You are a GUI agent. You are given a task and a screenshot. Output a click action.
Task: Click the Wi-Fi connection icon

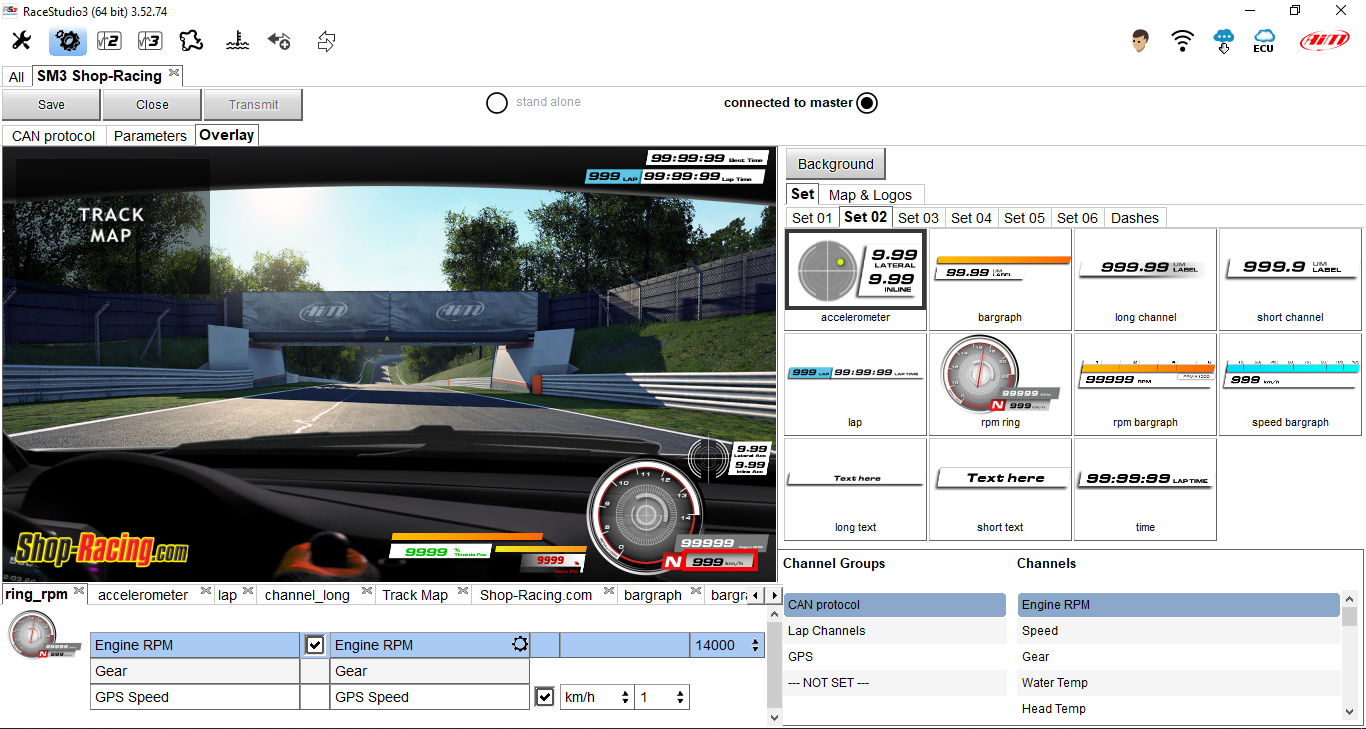tap(1183, 41)
